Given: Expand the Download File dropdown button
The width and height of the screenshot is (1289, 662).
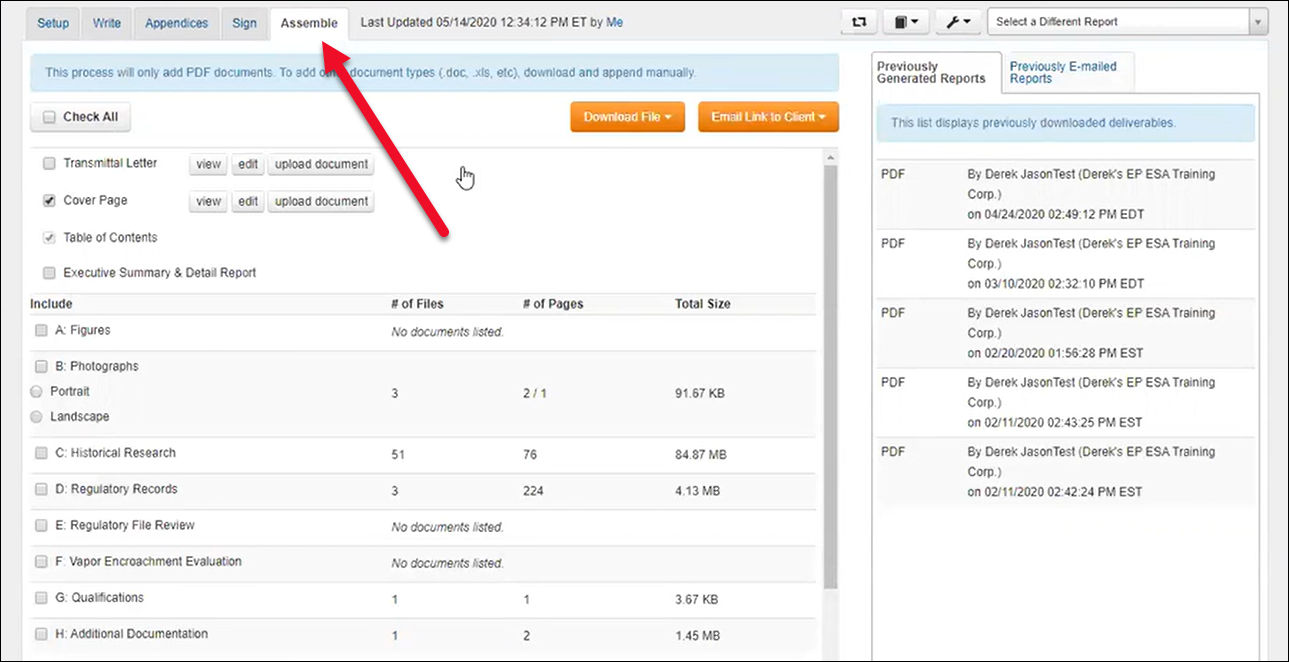Looking at the screenshot, I should 627,117.
